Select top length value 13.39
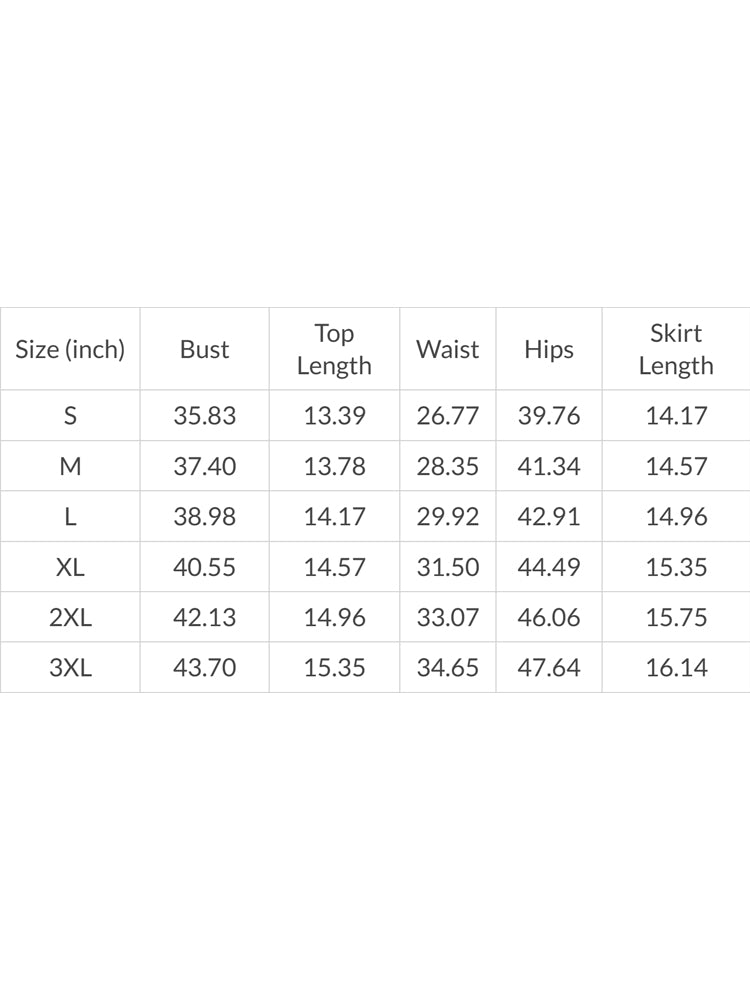Screen dimensions: 750x1000 tap(334, 416)
